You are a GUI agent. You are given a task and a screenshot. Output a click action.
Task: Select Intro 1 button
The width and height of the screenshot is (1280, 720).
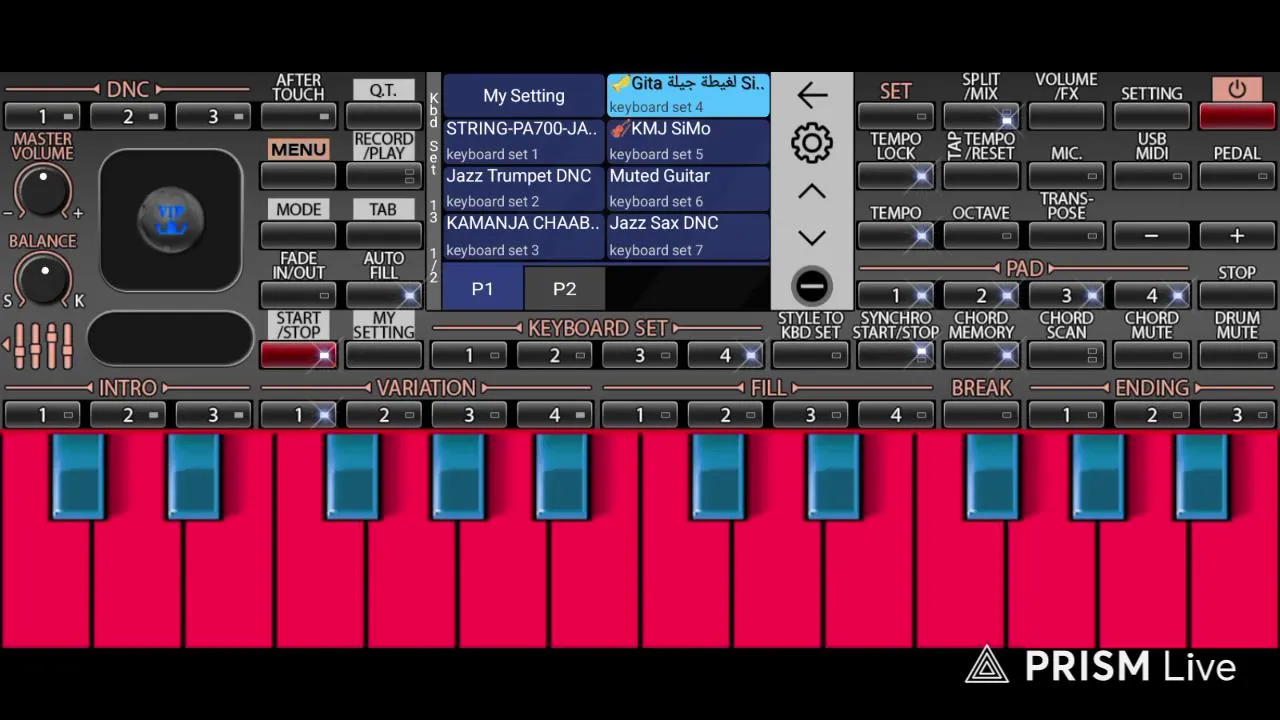click(42, 414)
